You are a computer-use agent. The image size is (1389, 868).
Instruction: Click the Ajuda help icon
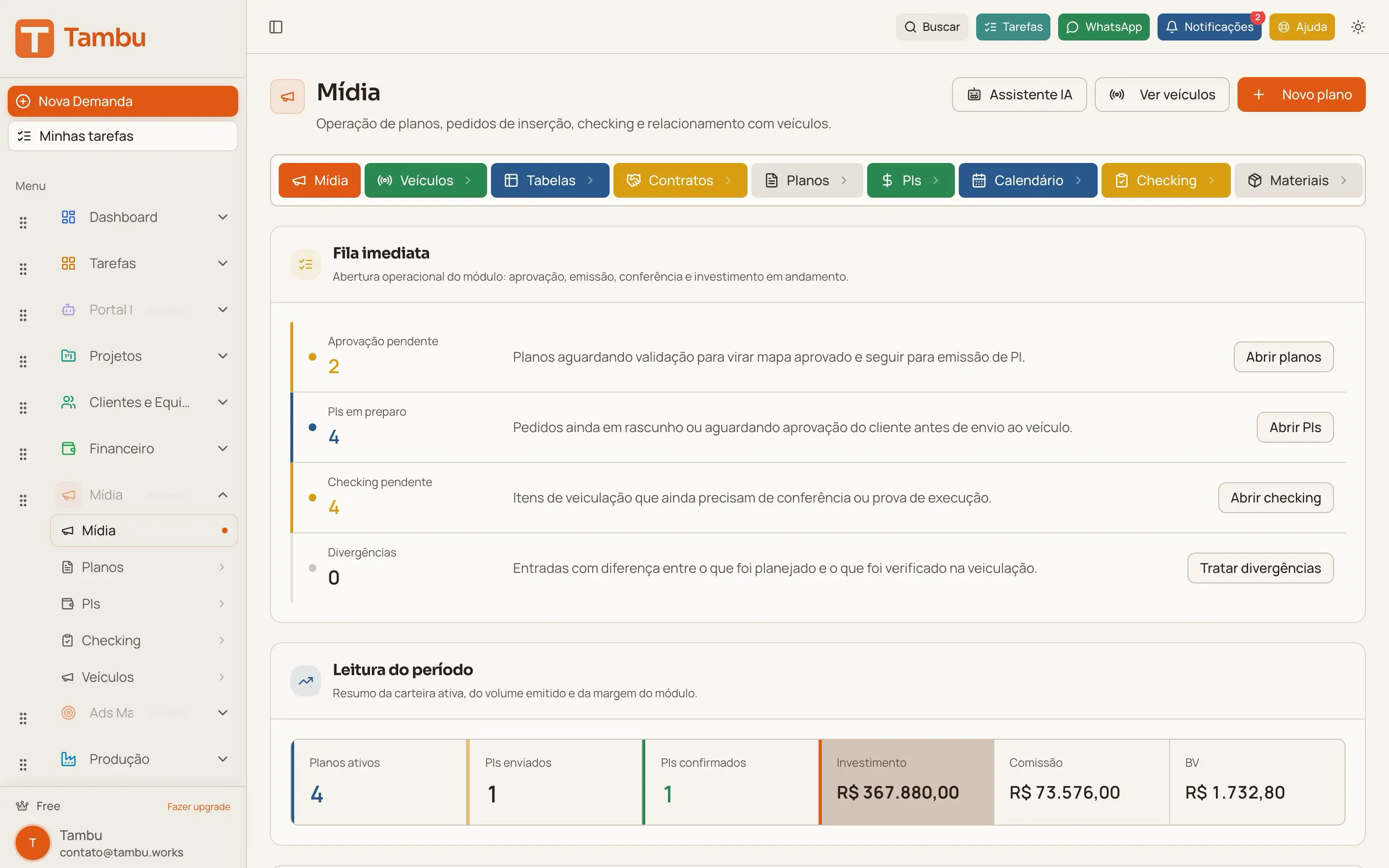pos(1283,27)
